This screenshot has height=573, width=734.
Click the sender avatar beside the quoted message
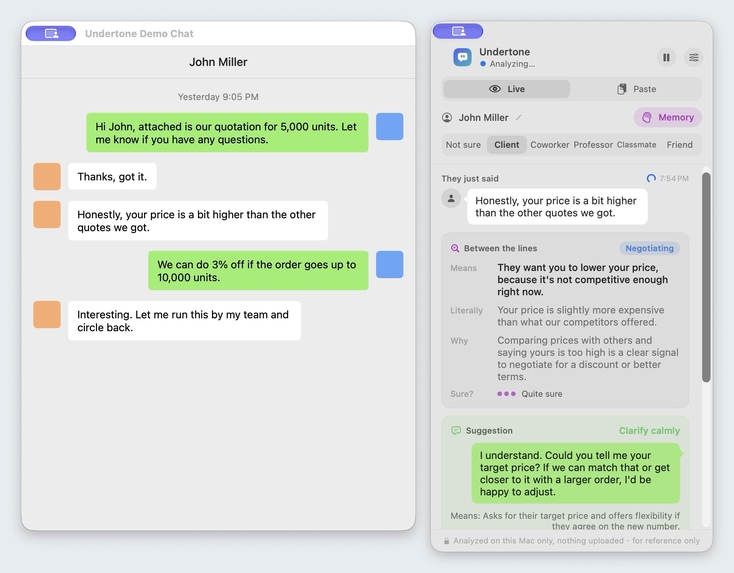coord(451,198)
